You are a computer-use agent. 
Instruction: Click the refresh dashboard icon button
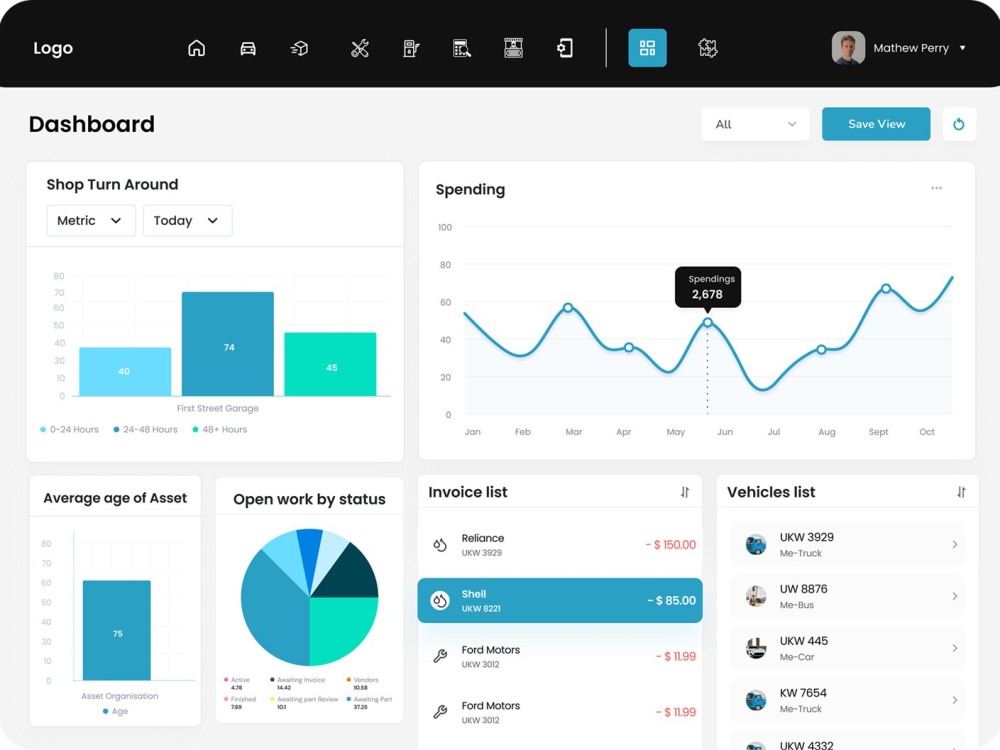(959, 124)
